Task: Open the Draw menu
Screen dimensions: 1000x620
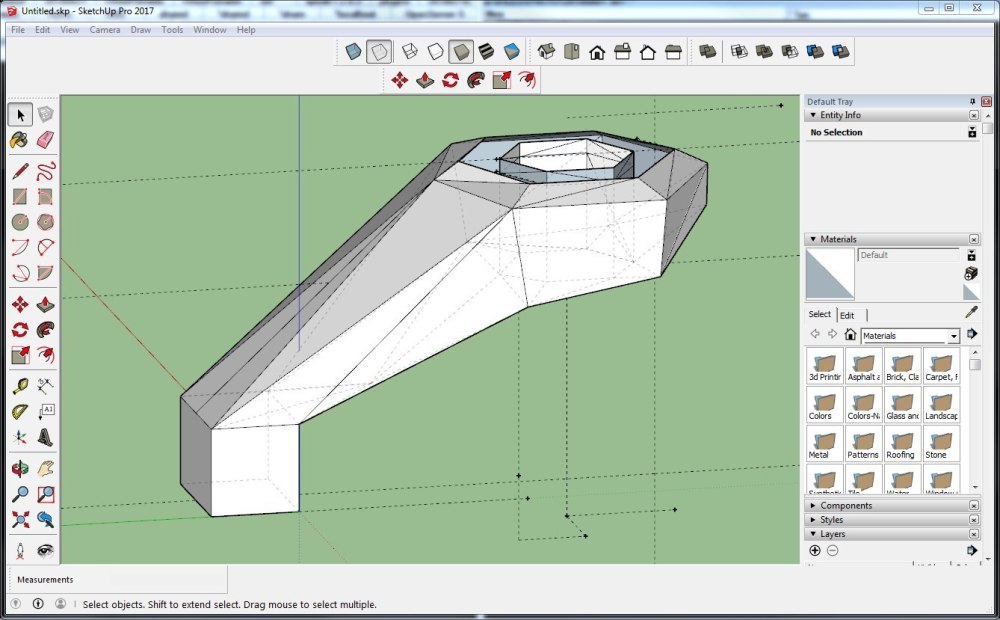Action: point(140,29)
